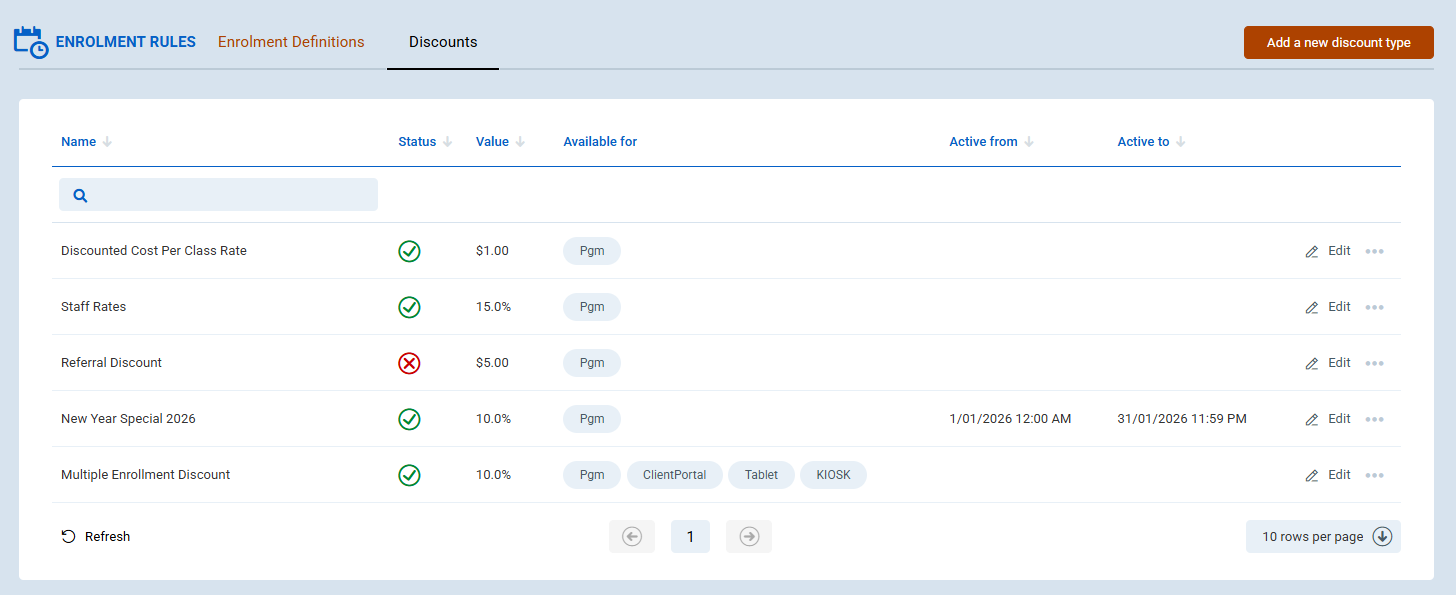This screenshot has height=595, width=1456.
Task: Sort by the Active from column
Action: tap(983, 142)
